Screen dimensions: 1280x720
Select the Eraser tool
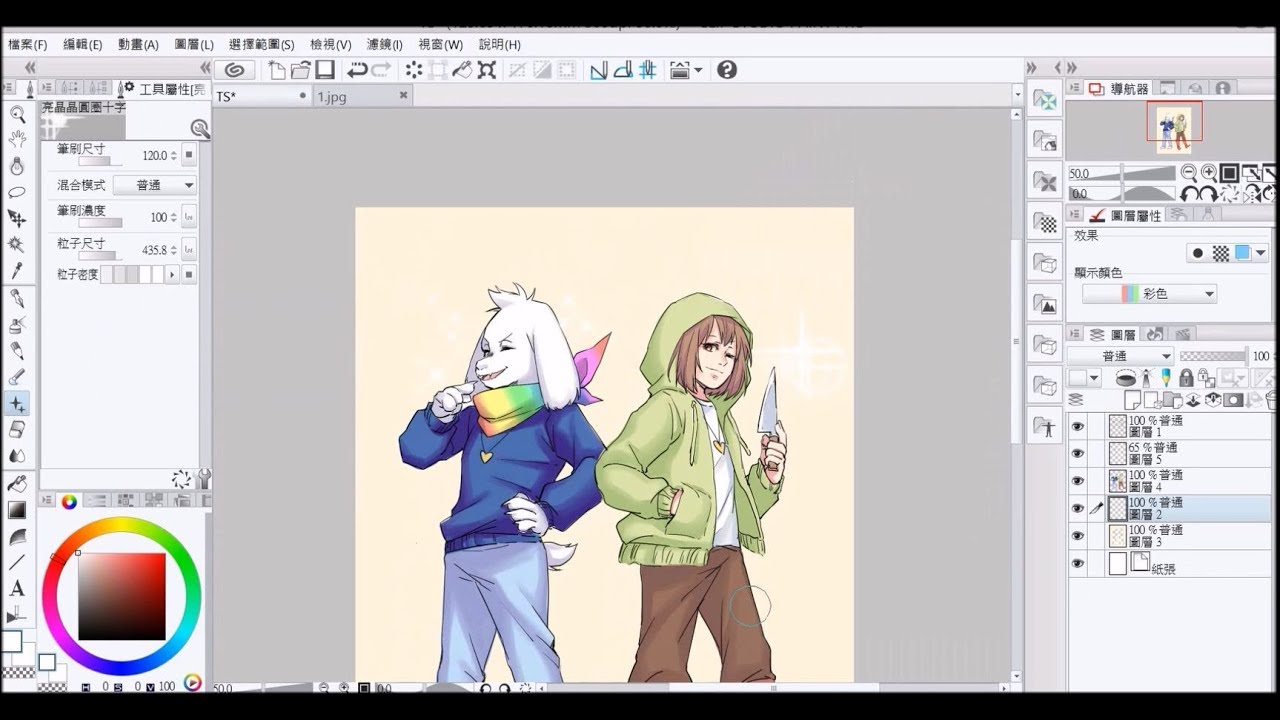coord(17,429)
